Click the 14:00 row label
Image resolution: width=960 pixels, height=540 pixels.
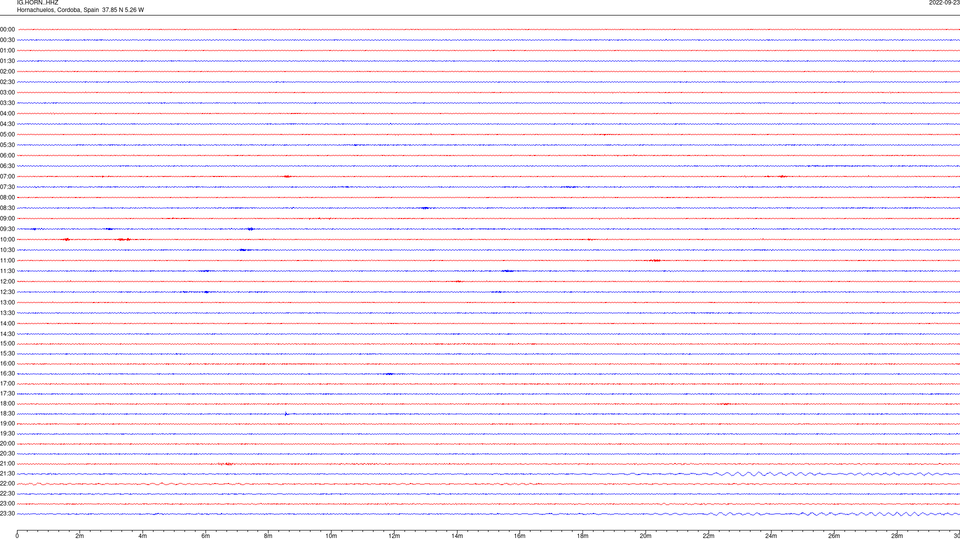7,323
